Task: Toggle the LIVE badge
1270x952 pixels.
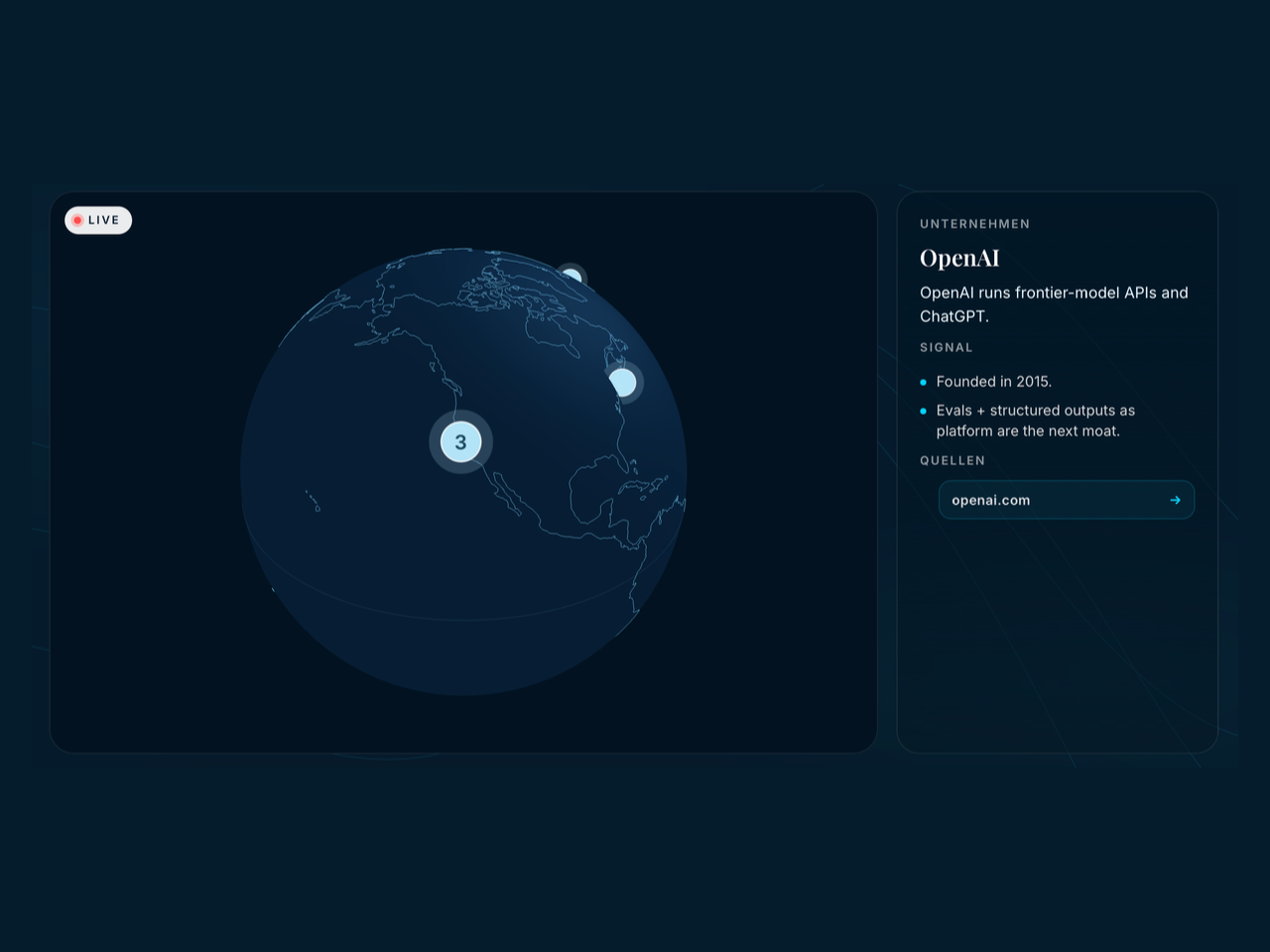Action: (x=98, y=220)
